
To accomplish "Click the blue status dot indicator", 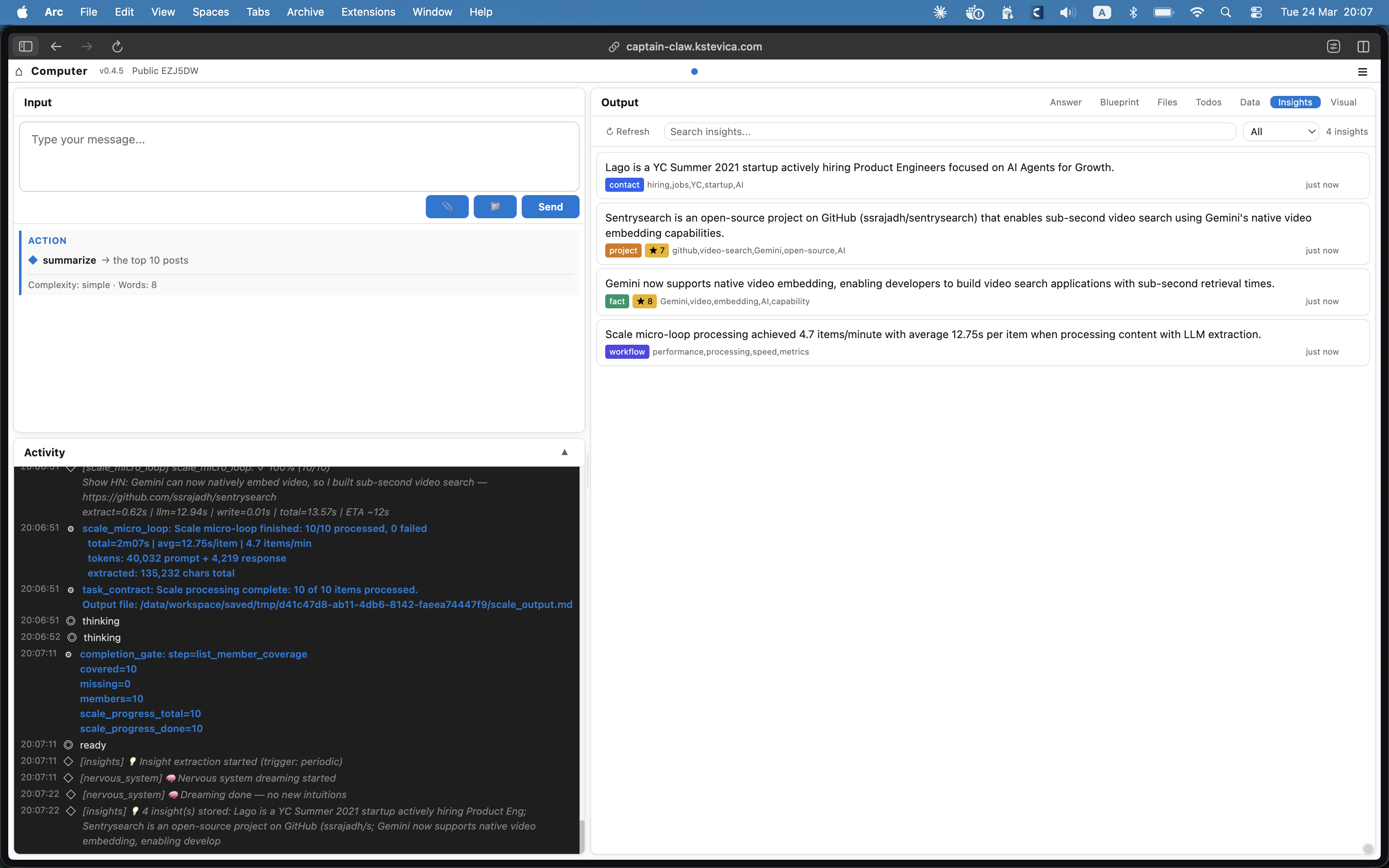I will coord(694,72).
